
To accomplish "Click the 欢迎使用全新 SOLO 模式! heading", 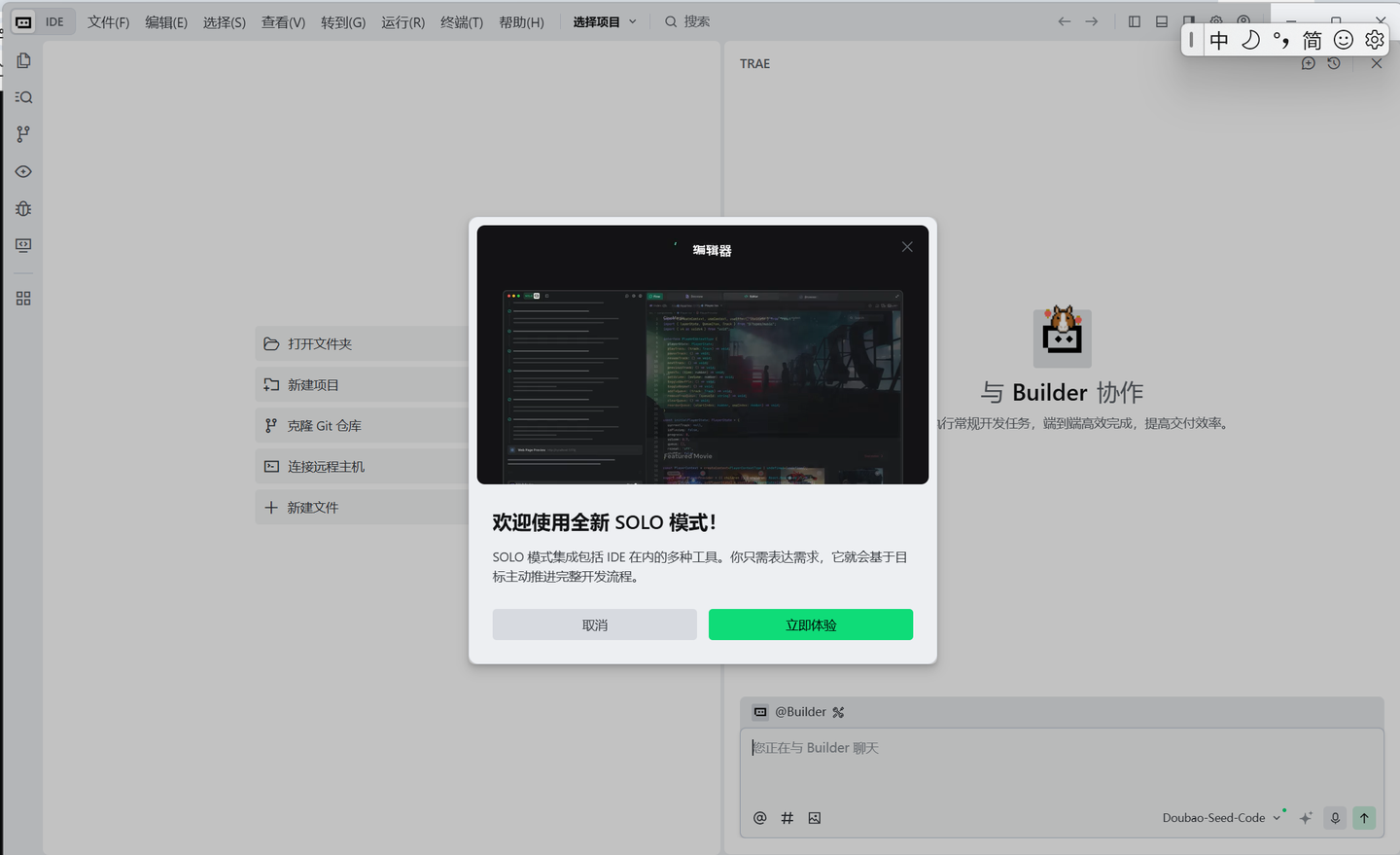I will pyautogui.click(x=604, y=522).
